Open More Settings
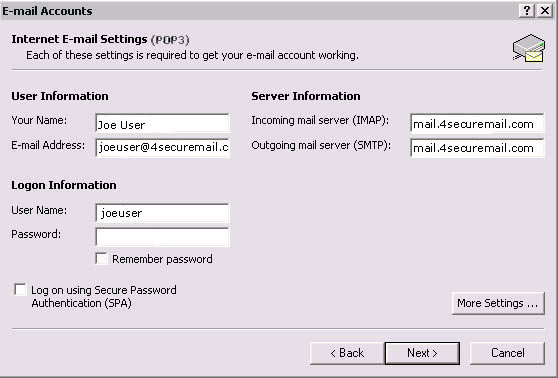This screenshot has width=558, height=378. tap(498, 303)
